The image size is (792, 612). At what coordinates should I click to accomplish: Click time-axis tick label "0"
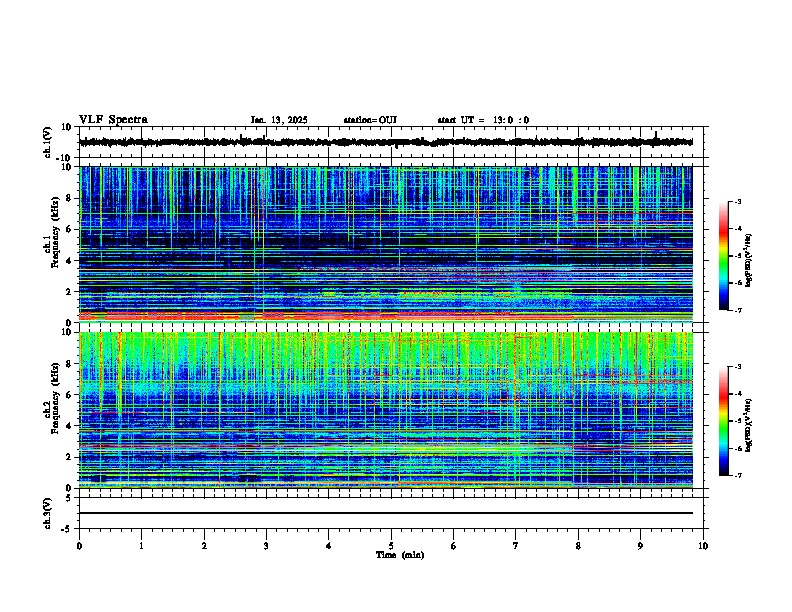click(x=79, y=546)
